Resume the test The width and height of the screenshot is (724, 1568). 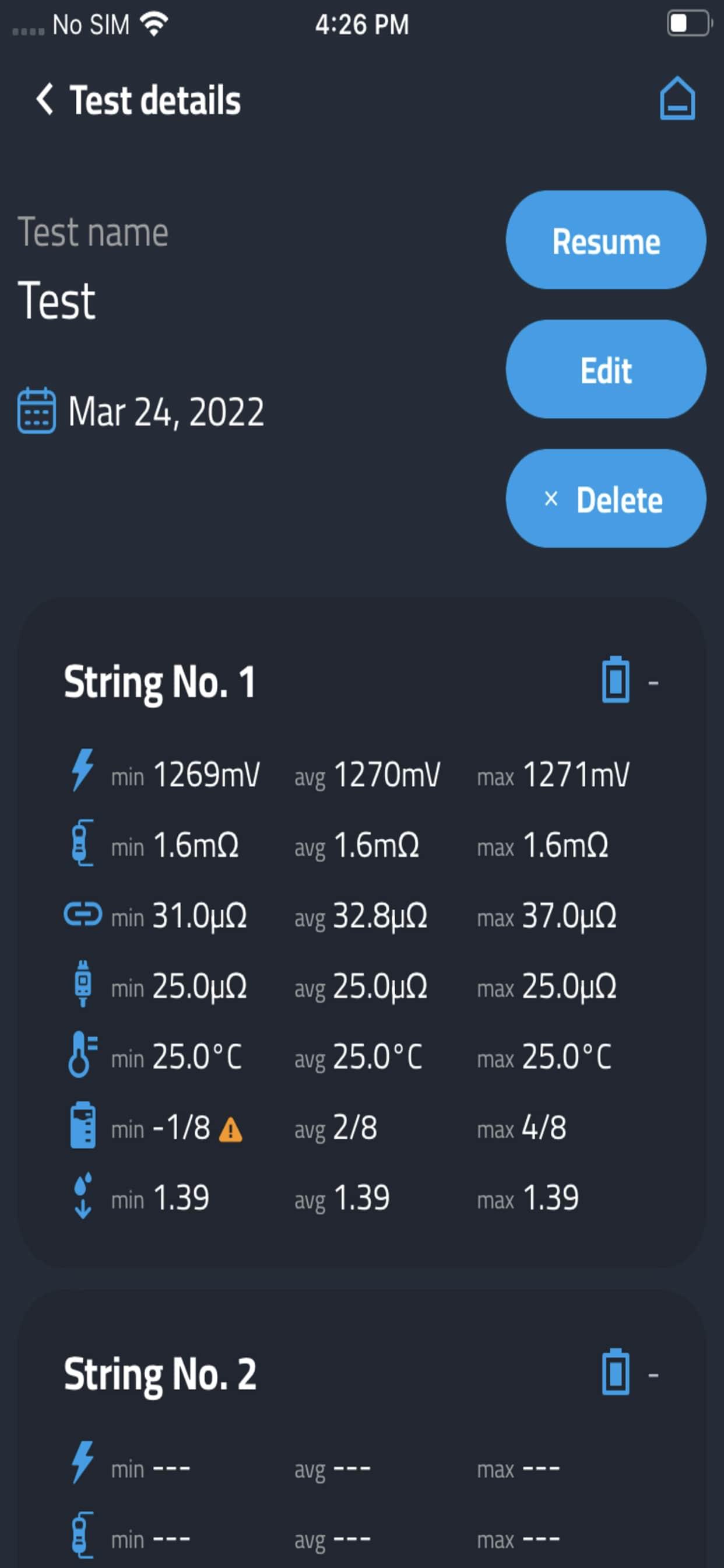click(605, 240)
